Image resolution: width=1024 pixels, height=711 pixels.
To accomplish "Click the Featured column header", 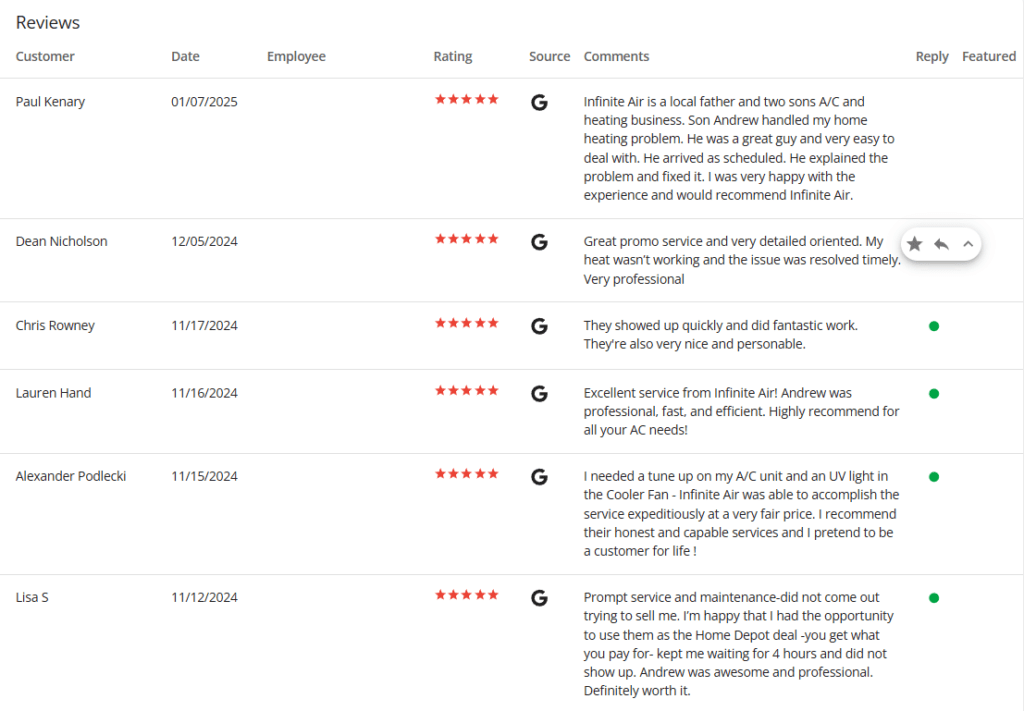I will pyautogui.click(x=988, y=57).
